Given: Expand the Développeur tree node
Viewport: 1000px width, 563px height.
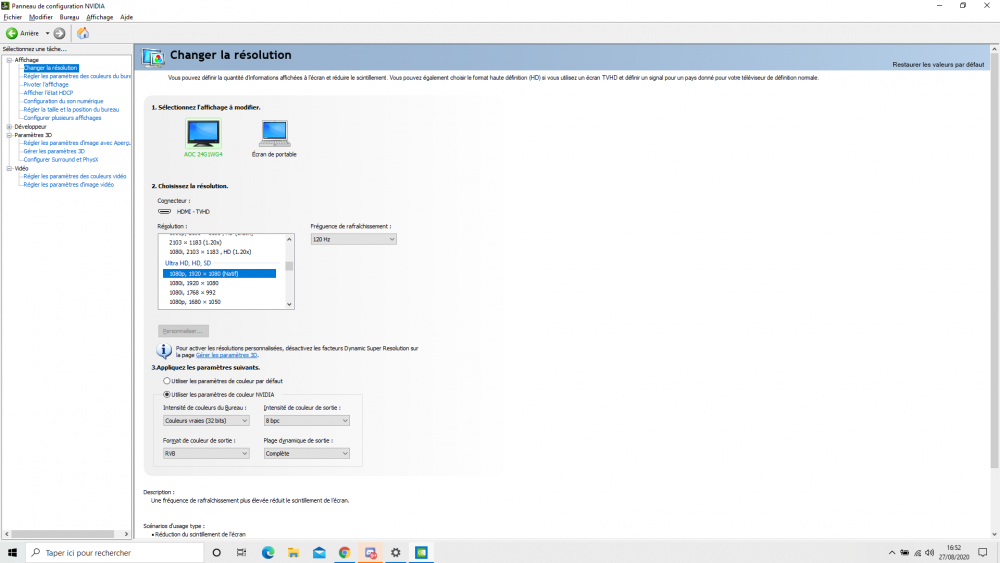Looking at the screenshot, I should click(10, 127).
